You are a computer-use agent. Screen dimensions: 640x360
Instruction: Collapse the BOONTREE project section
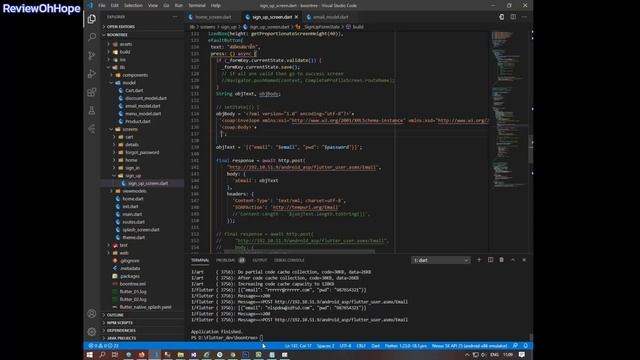click(117, 35)
